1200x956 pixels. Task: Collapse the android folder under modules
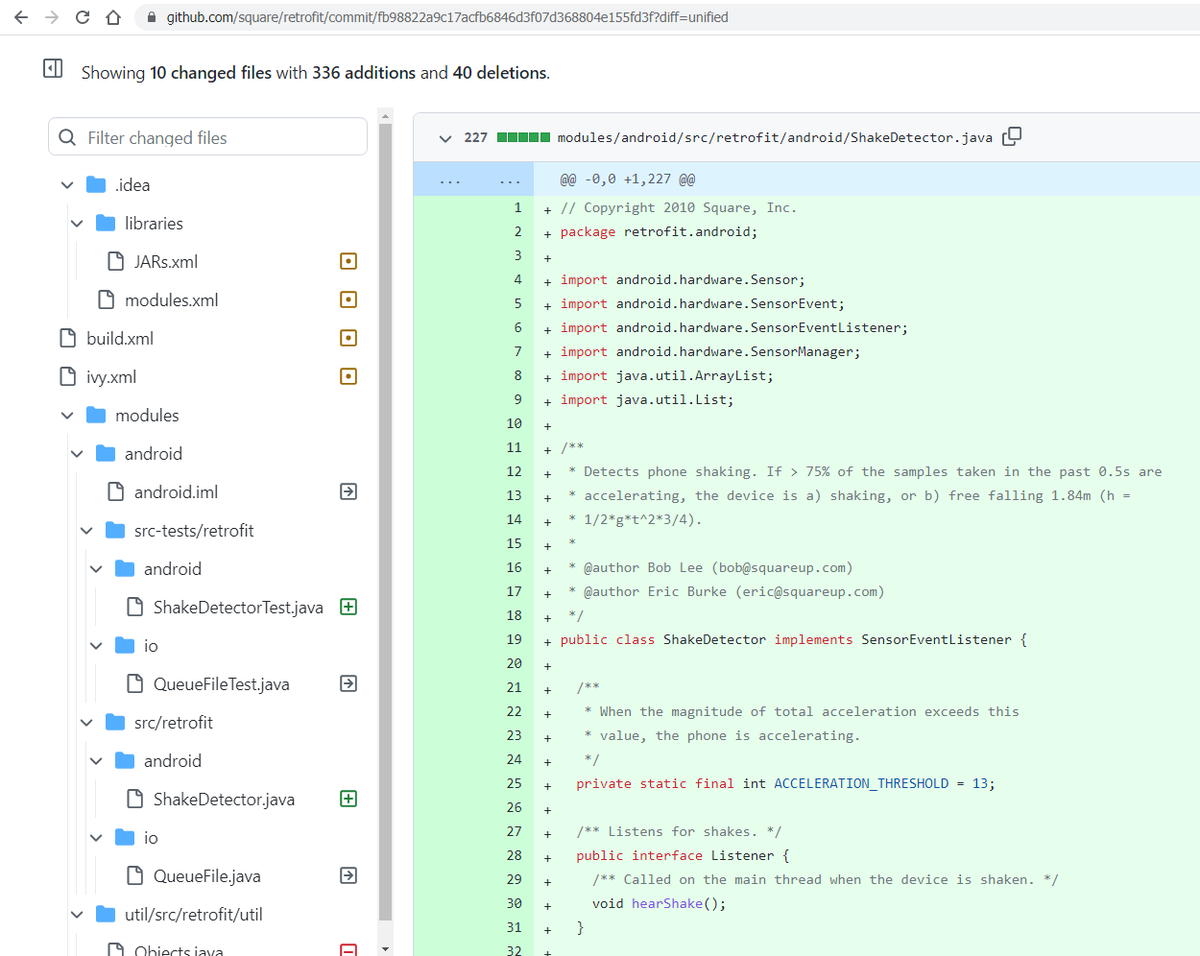coord(77,453)
